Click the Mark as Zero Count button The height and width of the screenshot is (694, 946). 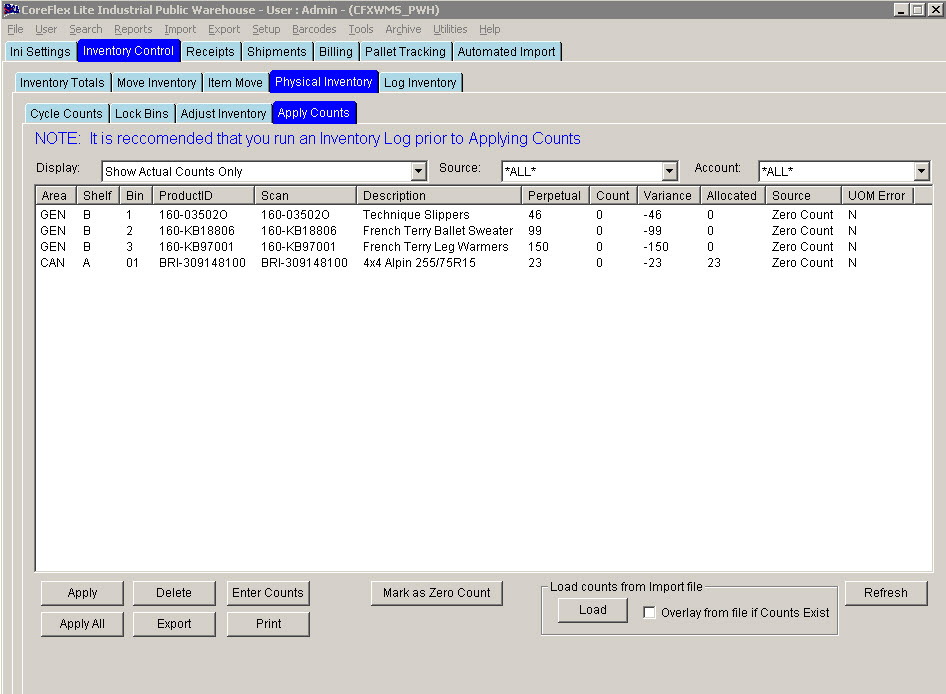pyautogui.click(x=437, y=593)
